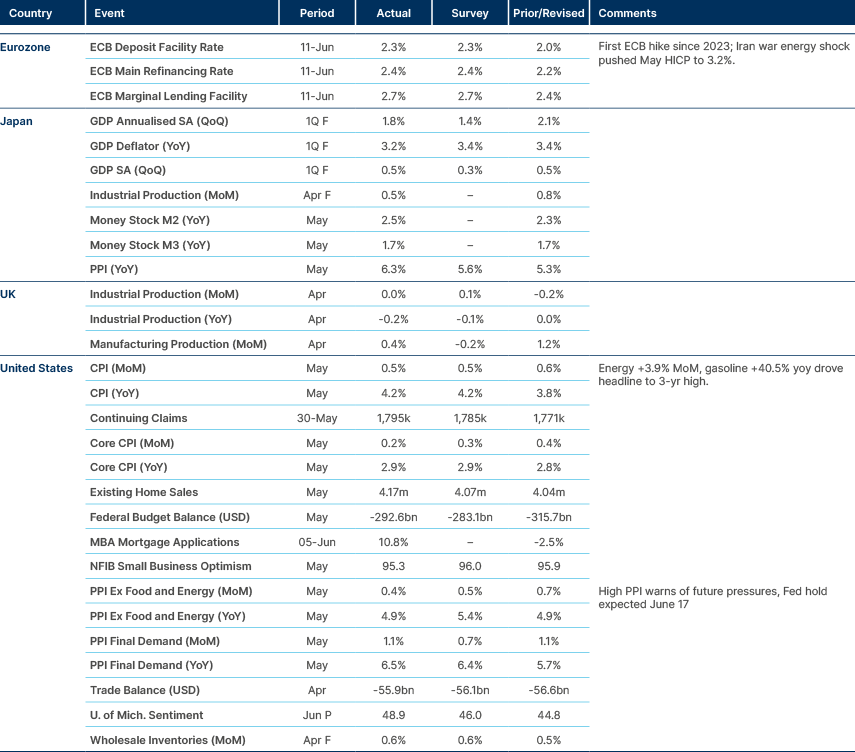855x752 pixels.
Task: Click GDP Deflator (YoY) event
Action: point(140,146)
